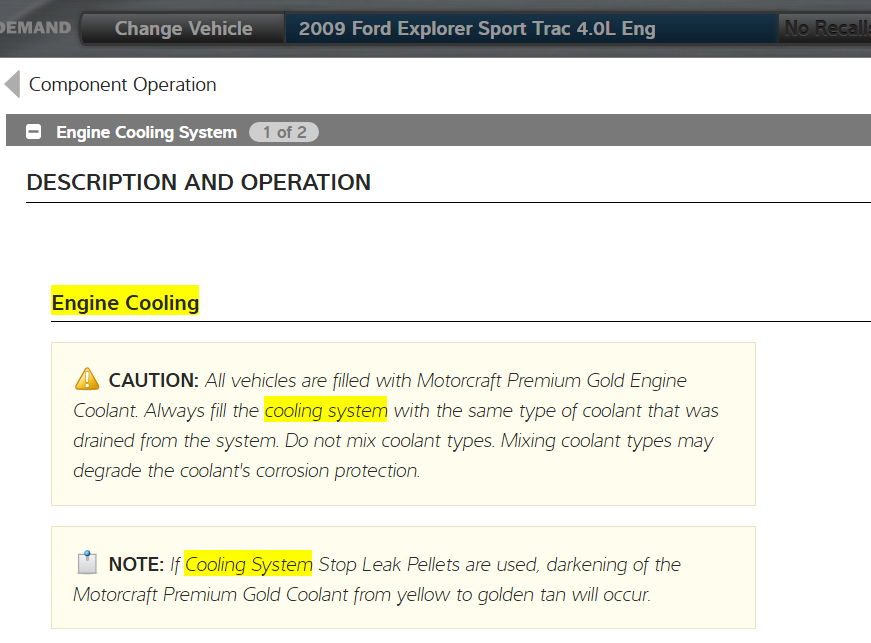Click the Change Vehicle button
Image resolution: width=871 pixels, height=643 pixels.
tap(183, 28)
